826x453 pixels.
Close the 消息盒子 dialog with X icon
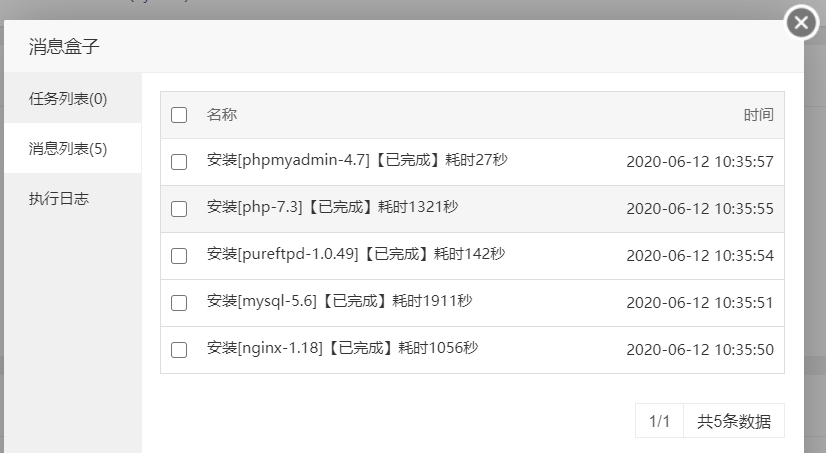801,23
